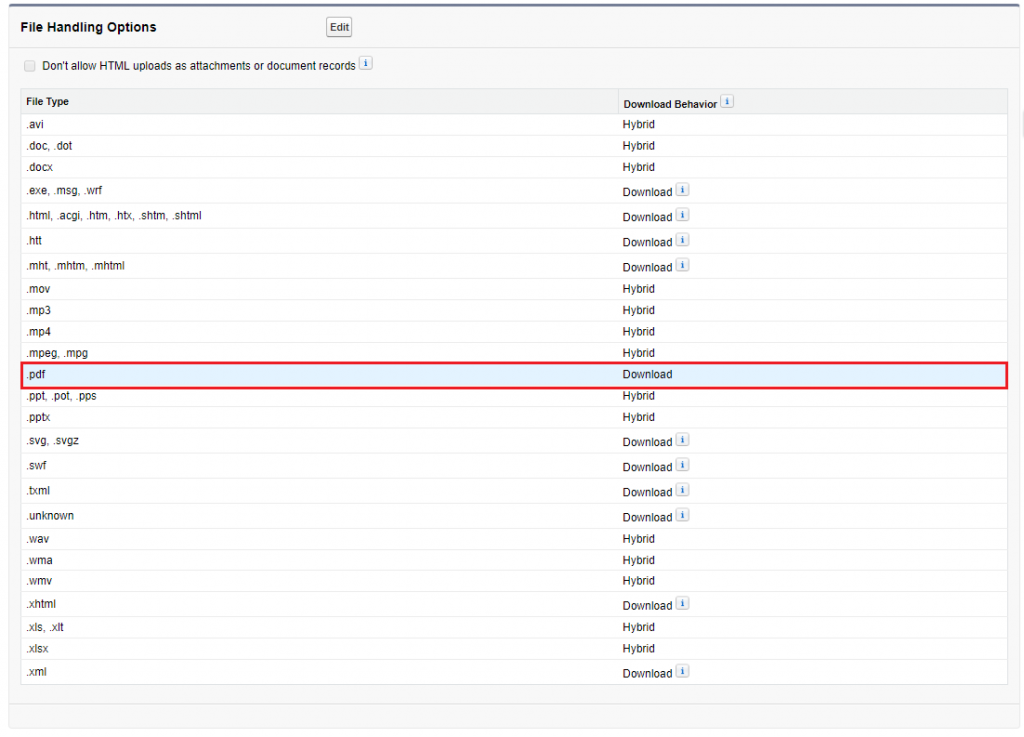Click info icon next to Download Behavior header
This screenshot has width=1024, height=737.
(x=727, y=102)
